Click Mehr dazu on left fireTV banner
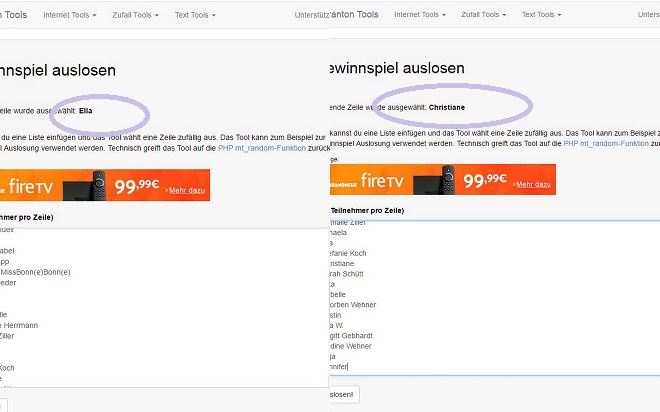 click(187, 190)
